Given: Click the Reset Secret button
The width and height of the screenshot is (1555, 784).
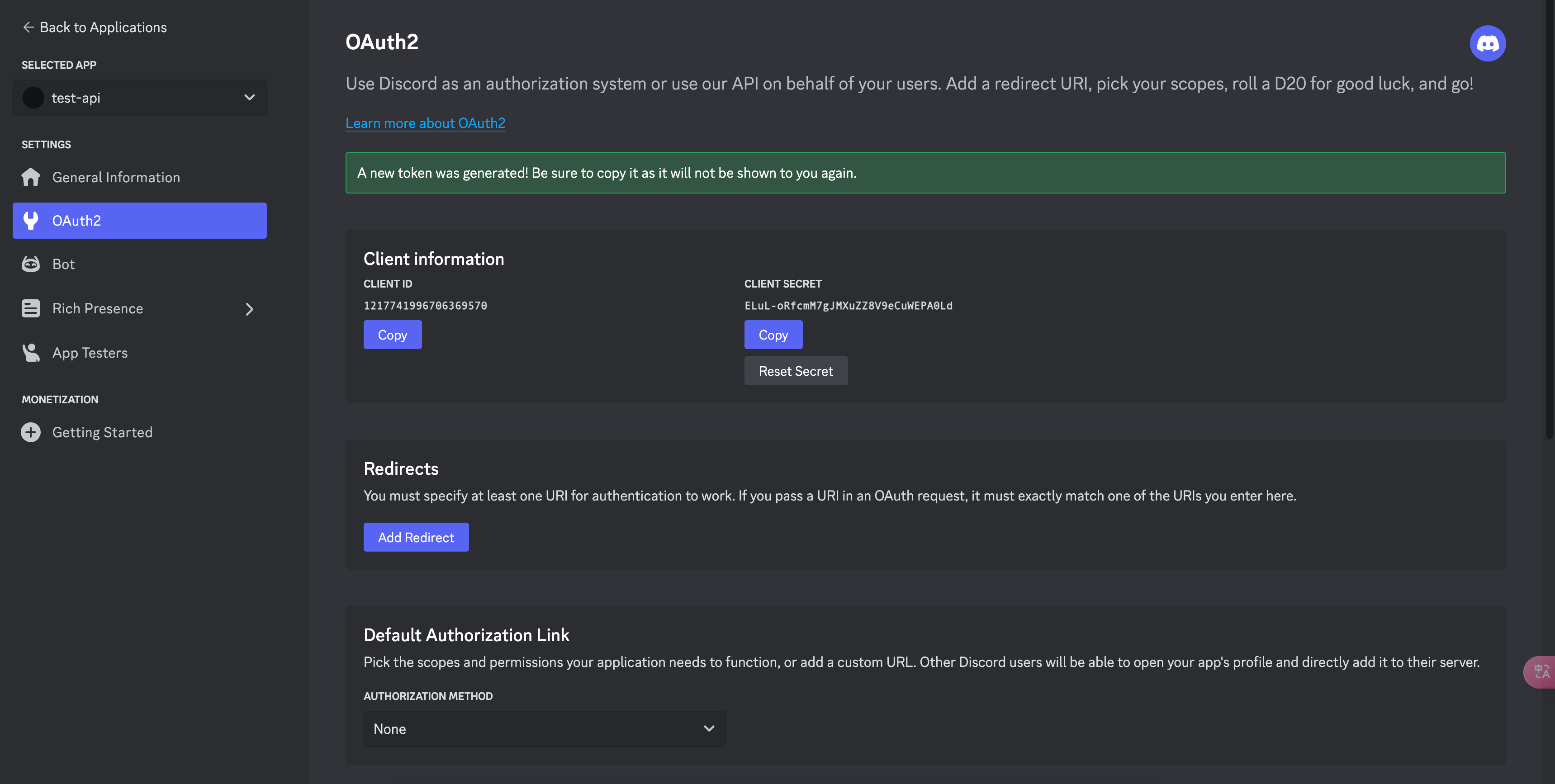Looking at the screenshot, I should point(796,371).
